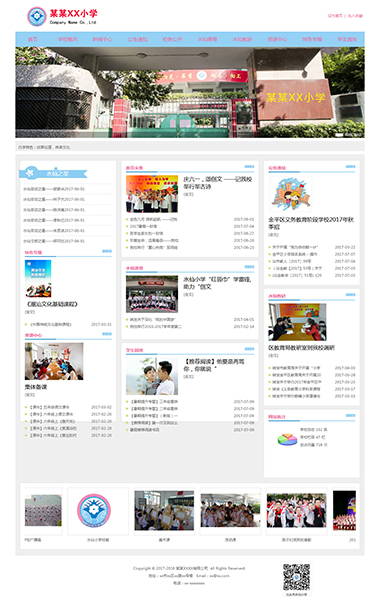The height and width of the screenshot is (597, 380).
Task: Open the round school badge gallery image
Action: click(94, 511)
